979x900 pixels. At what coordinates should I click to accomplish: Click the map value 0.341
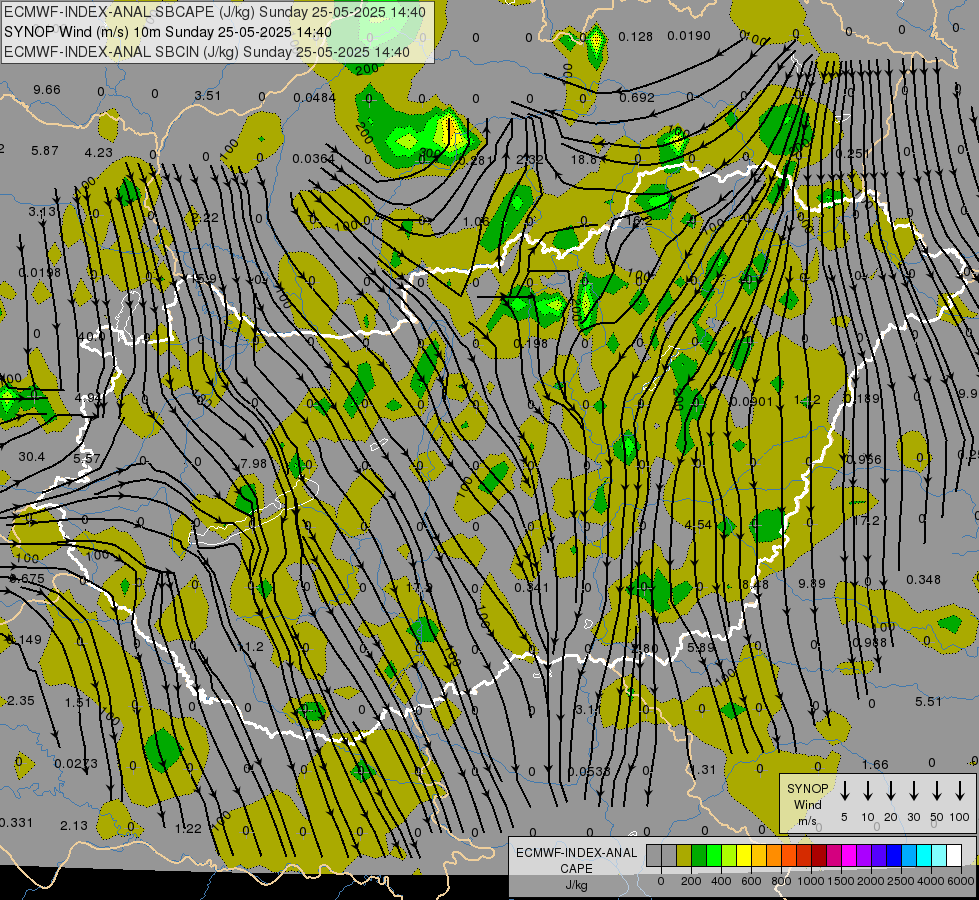(531, 588)
